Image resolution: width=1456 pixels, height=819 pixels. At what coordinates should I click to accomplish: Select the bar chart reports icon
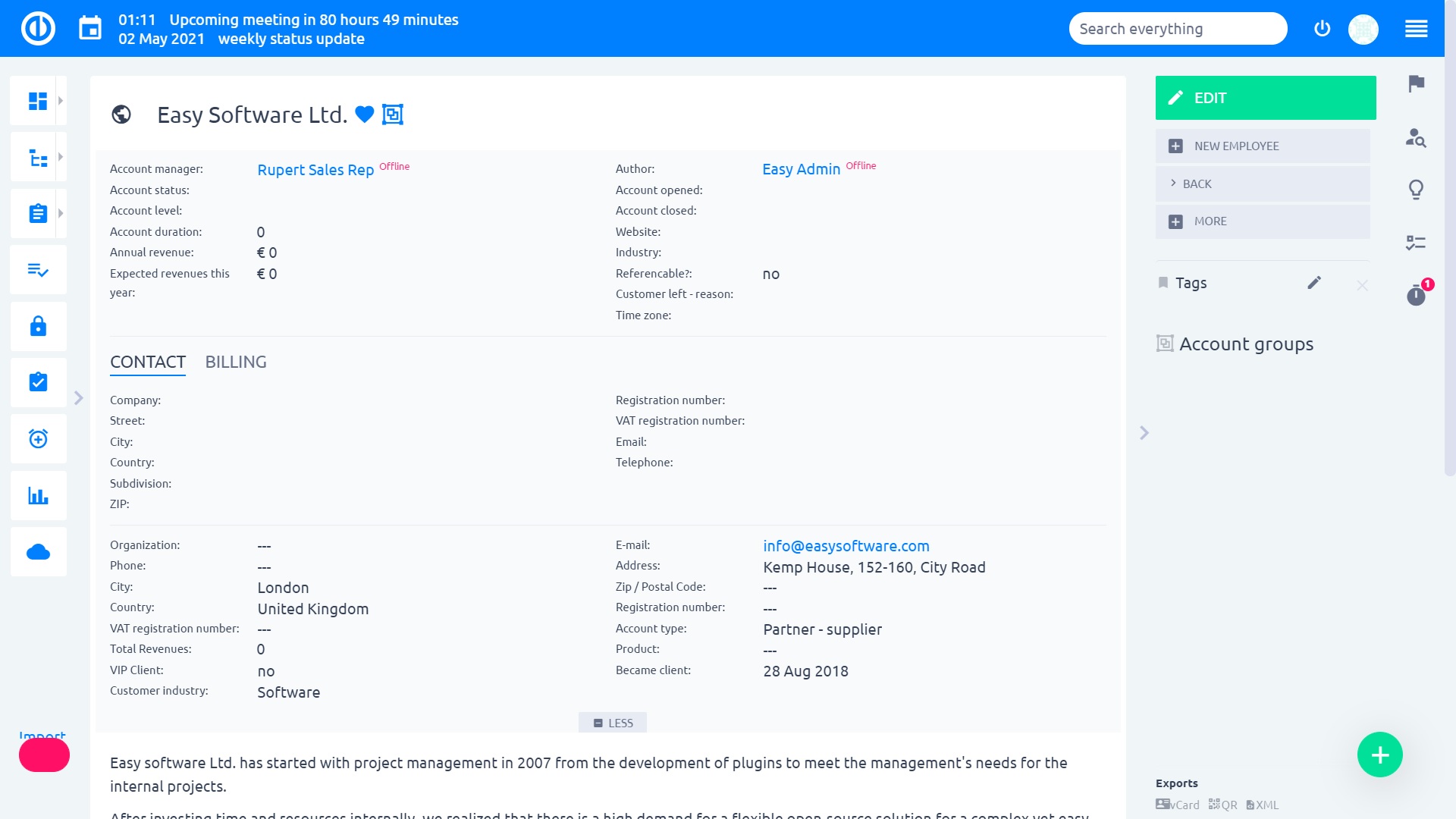[x=38, y=495]
